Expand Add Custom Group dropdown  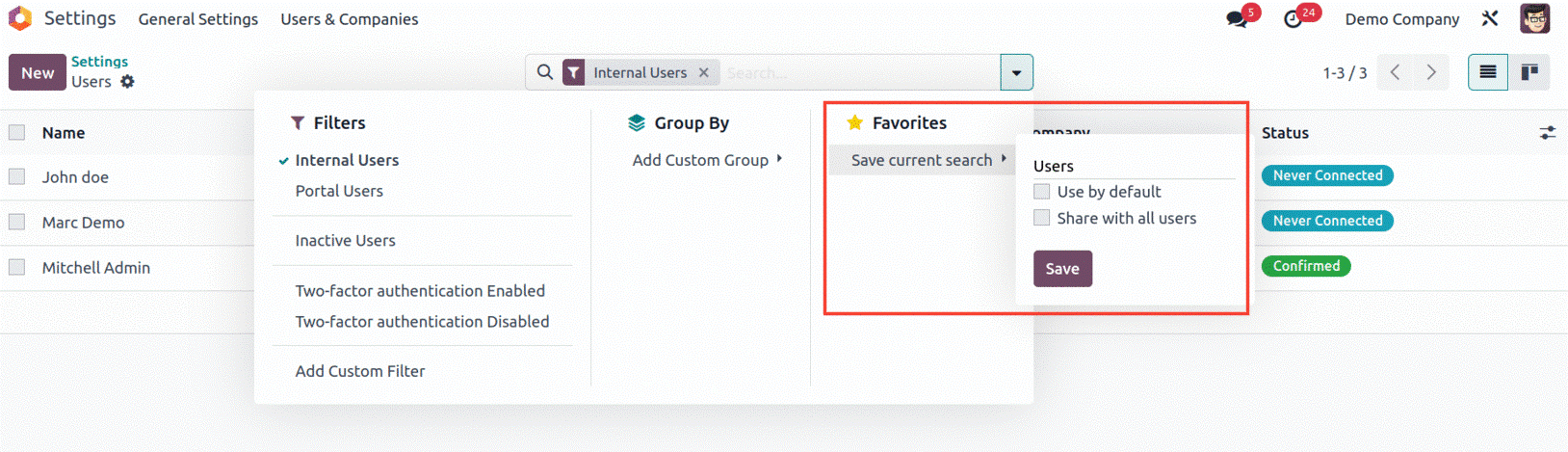tap(707, 160)
